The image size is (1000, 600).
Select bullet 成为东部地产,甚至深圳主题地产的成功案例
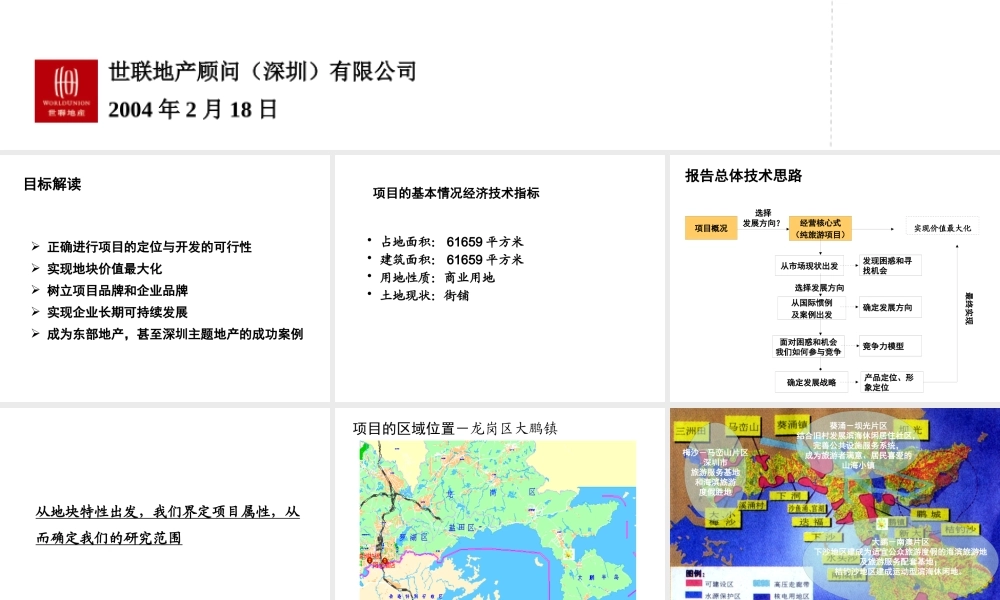click(x=175, y=333)
